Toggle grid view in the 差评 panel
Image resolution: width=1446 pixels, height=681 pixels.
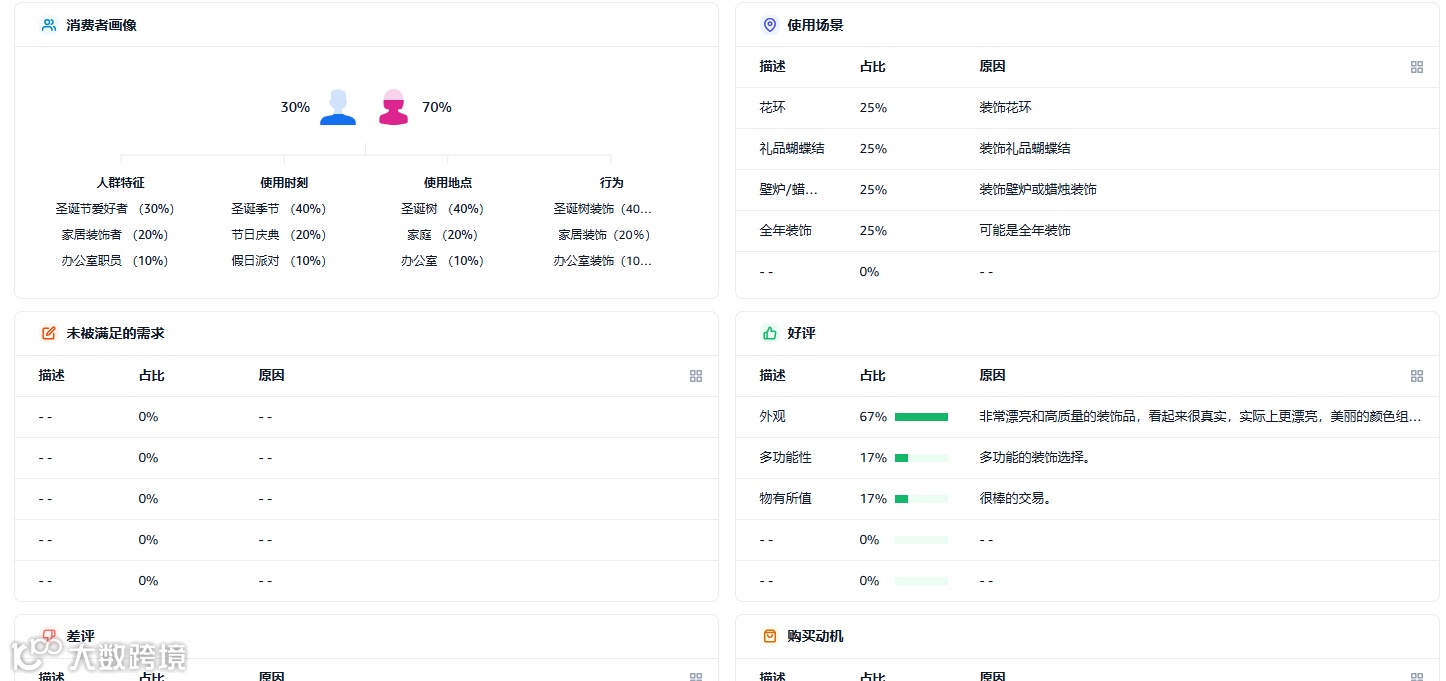coord(695,677)
